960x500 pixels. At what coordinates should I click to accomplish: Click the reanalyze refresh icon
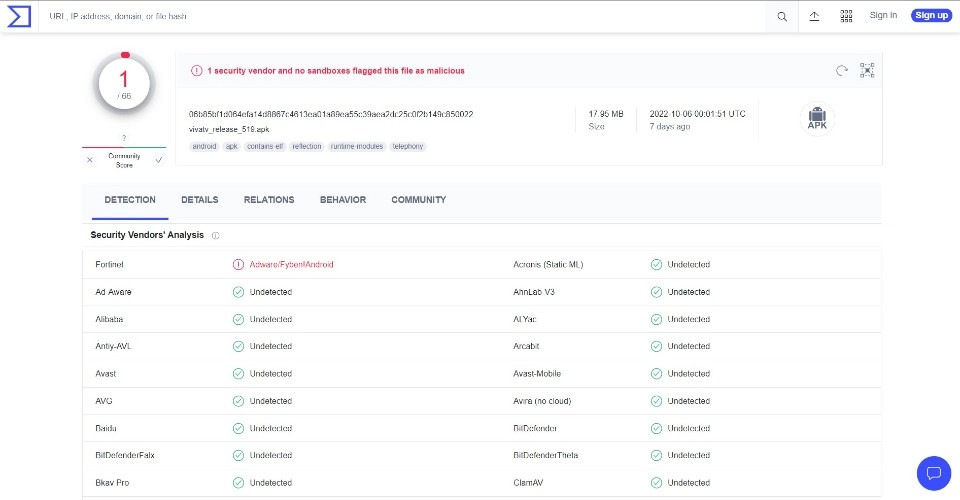[x=842, y=70]
